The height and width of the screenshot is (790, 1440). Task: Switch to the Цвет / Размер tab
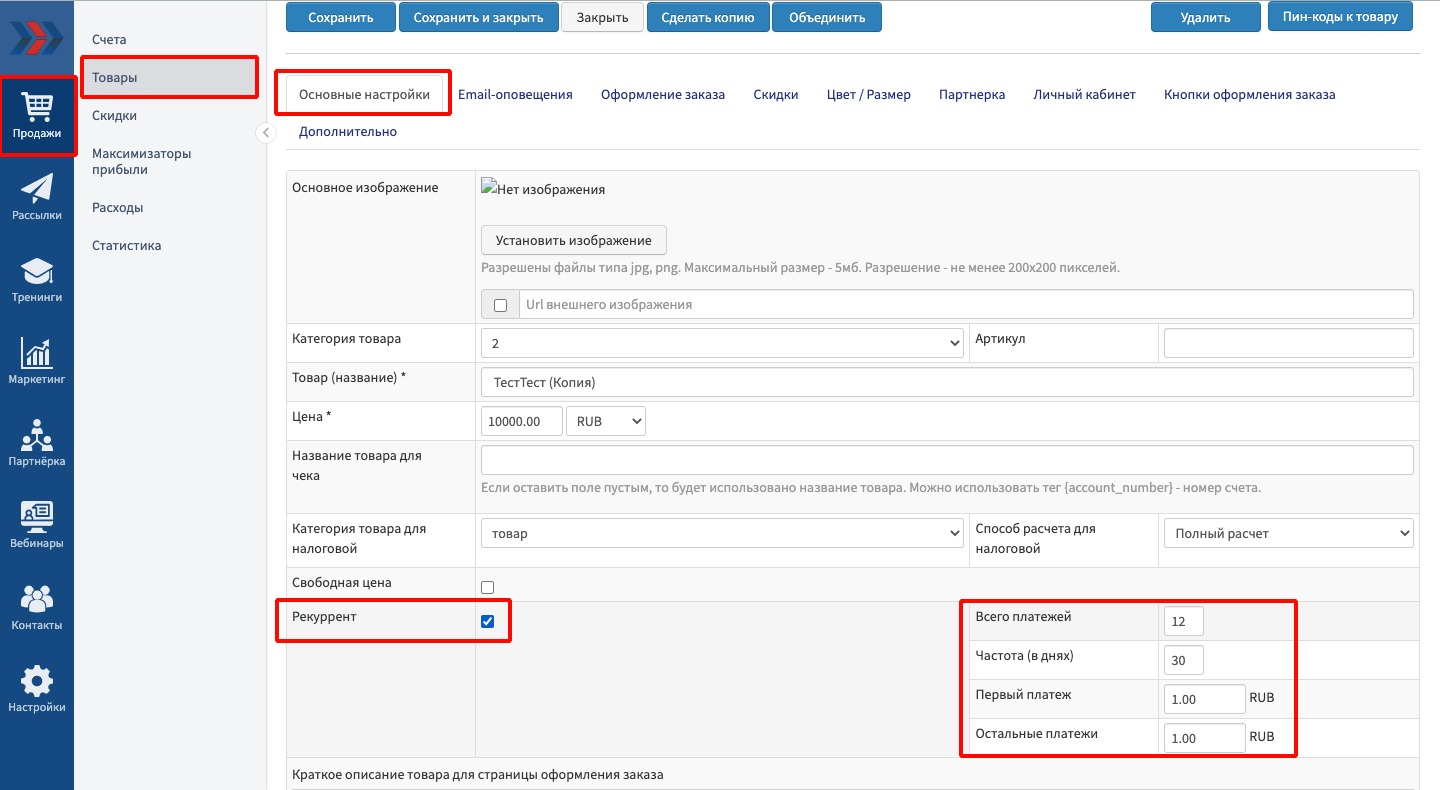point(868,95)
